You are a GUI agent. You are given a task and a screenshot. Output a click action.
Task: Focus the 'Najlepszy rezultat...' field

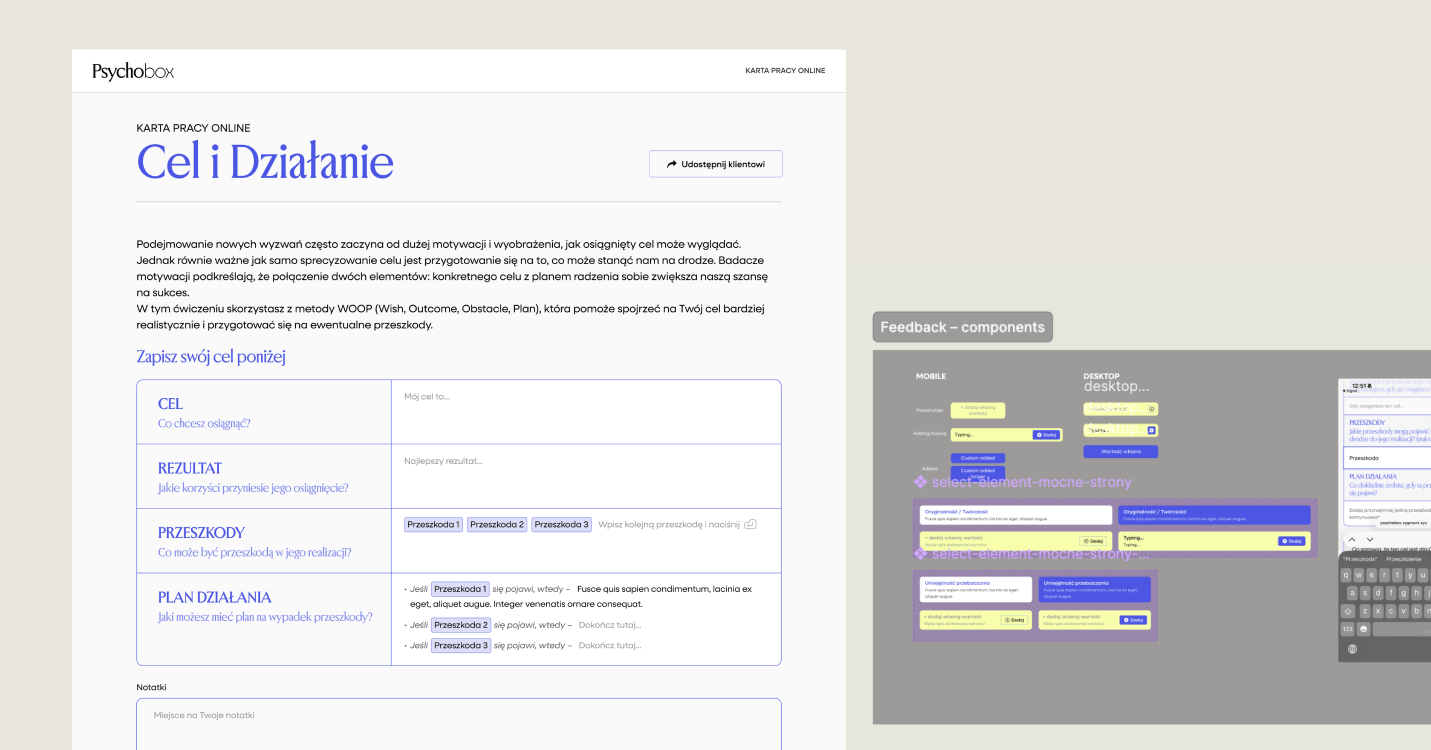click(586, 476)
